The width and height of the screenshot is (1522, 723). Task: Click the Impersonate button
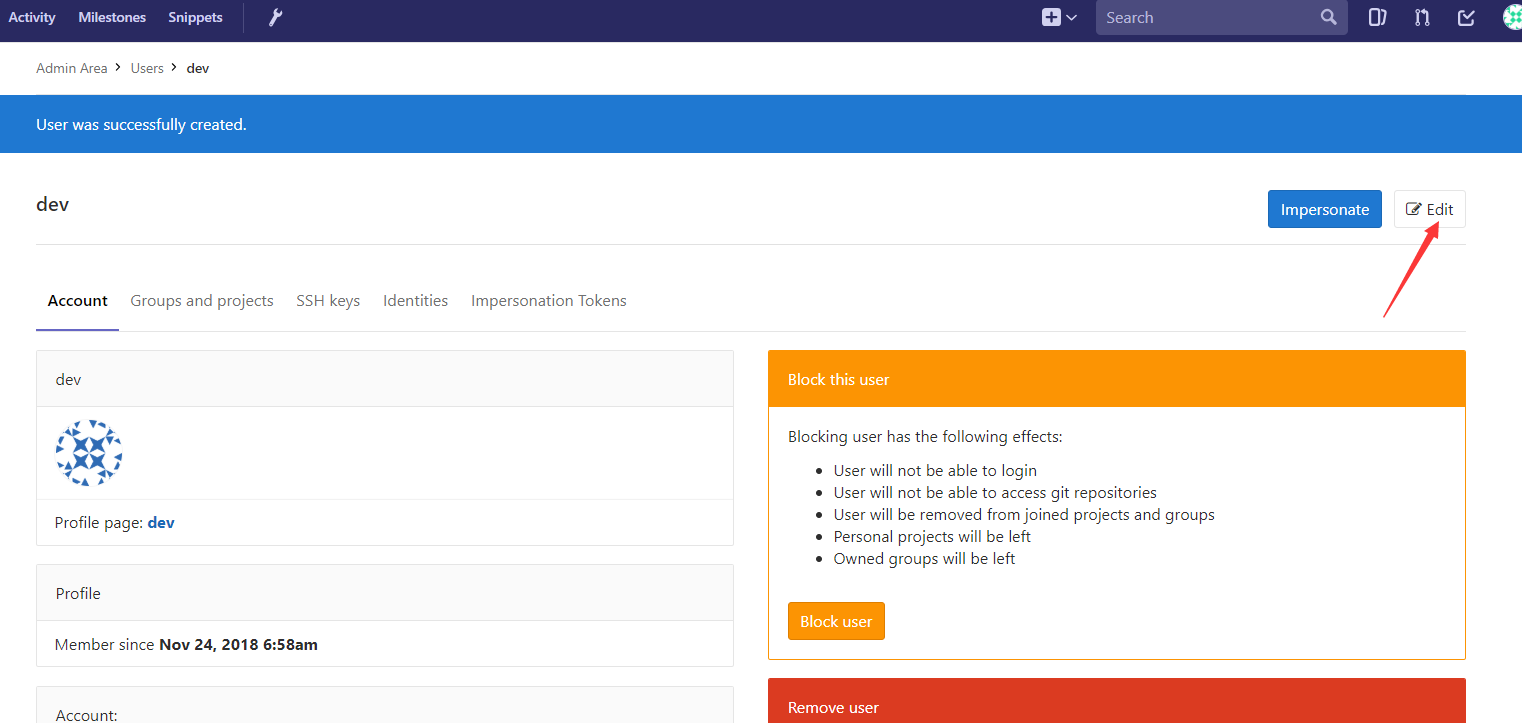click(1324, 209)
